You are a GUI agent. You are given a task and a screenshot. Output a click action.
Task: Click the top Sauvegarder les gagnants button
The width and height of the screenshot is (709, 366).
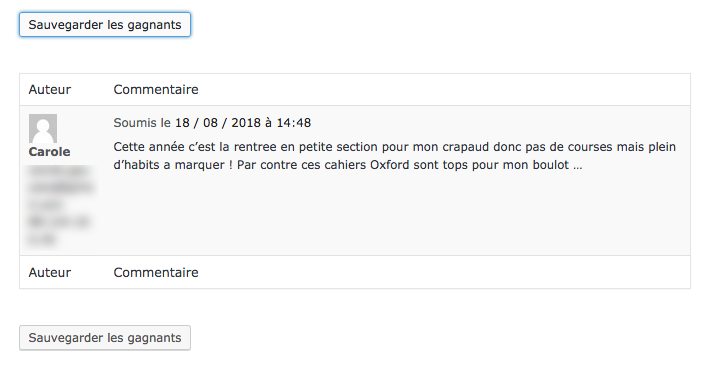pos(105,24)
